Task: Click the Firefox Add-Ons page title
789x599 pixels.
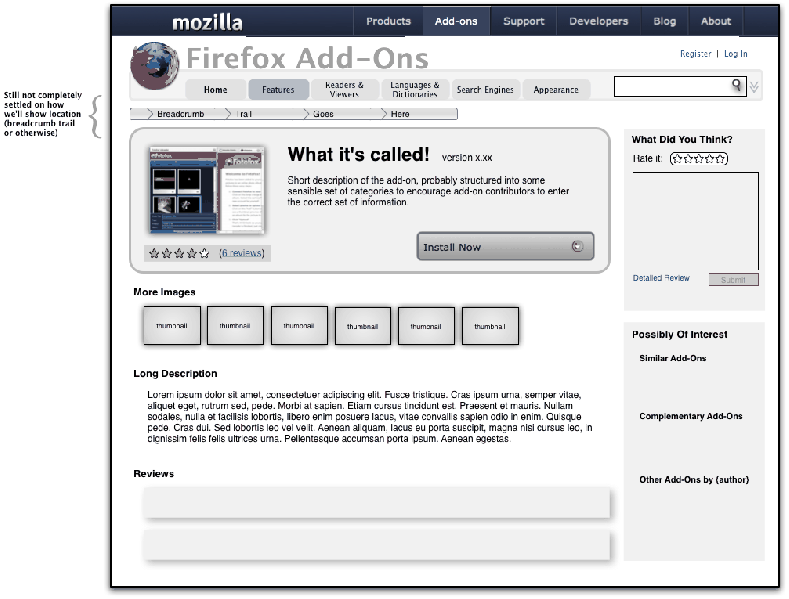Action: coord(307,58)
